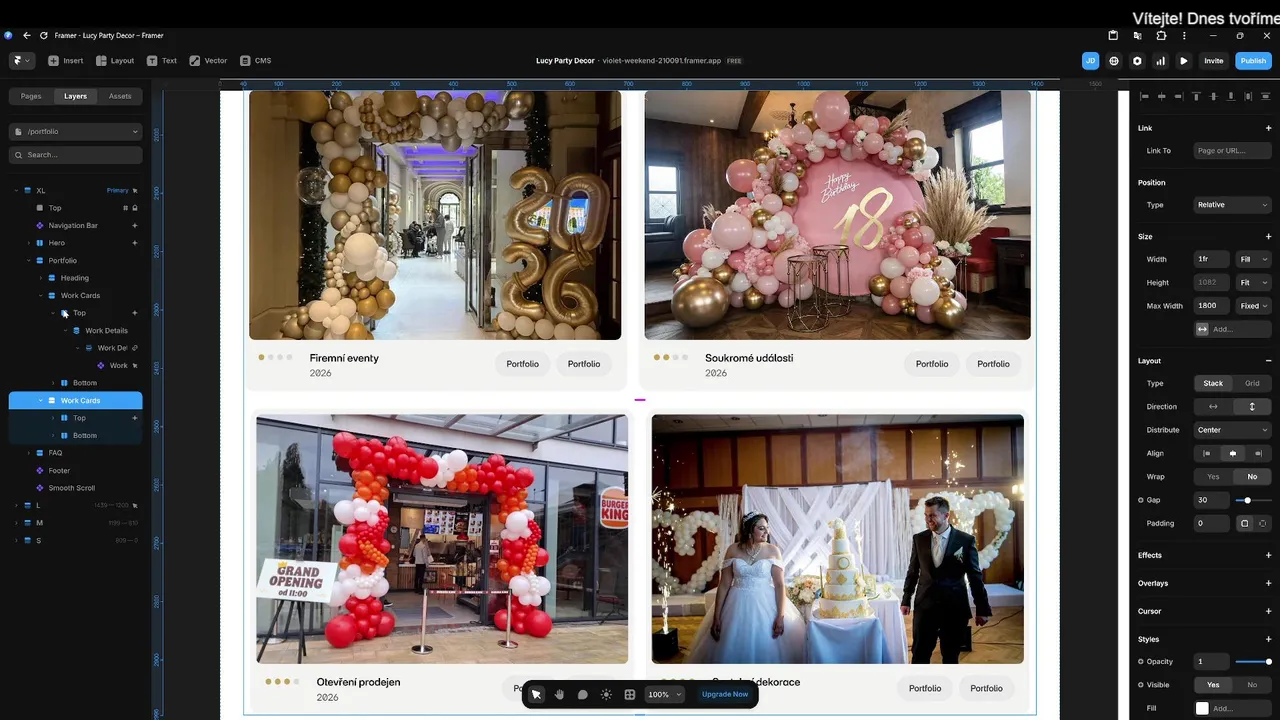Select the Work Details layer
1280x720 pixels.
coord(106,330)
